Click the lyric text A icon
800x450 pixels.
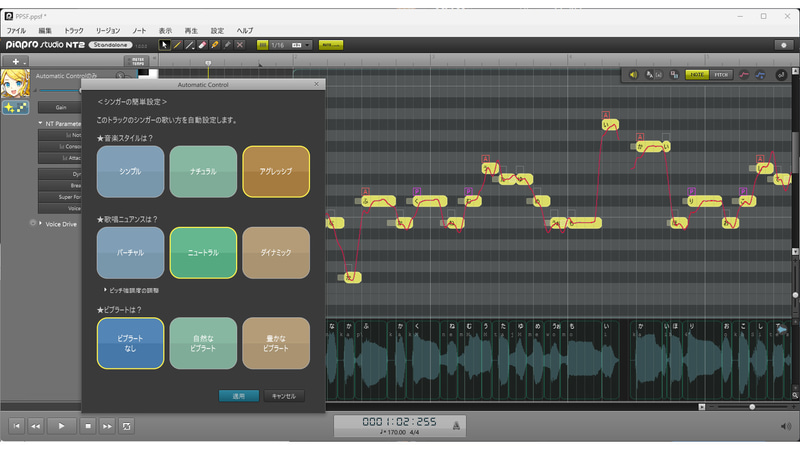coord(649,75)
